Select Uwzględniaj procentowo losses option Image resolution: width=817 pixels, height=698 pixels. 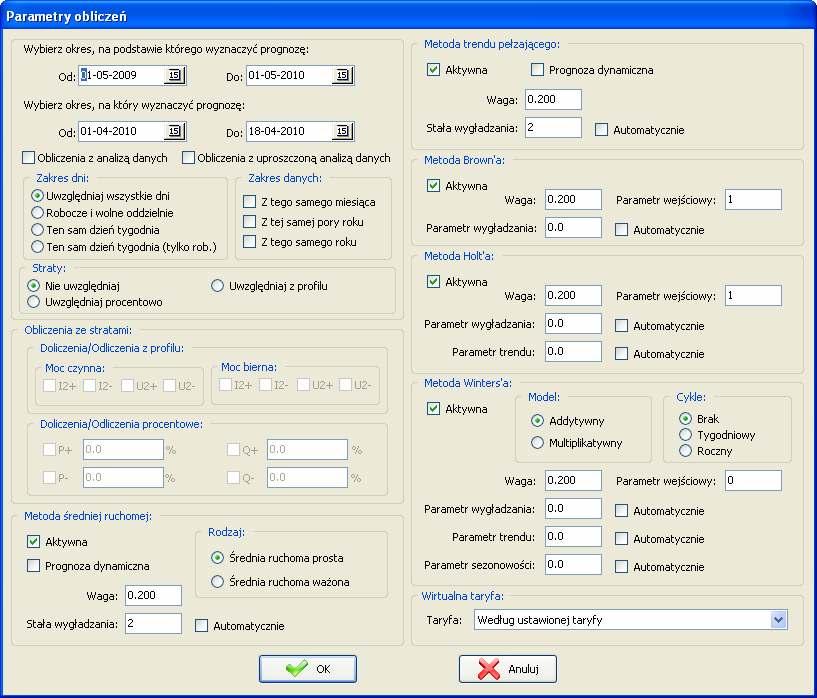coord(33,302)
